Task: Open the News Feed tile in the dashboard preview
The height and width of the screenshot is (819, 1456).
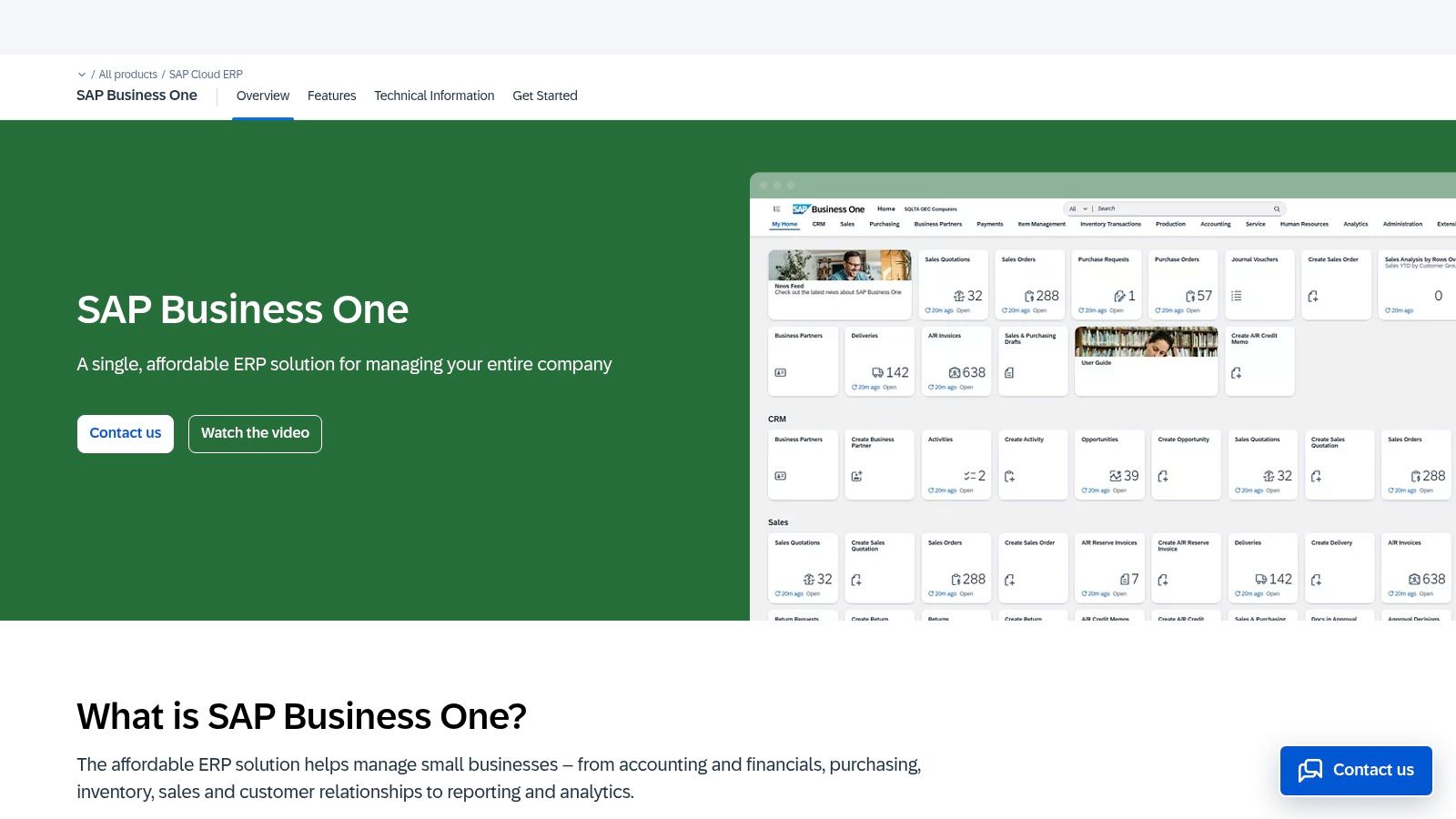Action: coord(840,285)
